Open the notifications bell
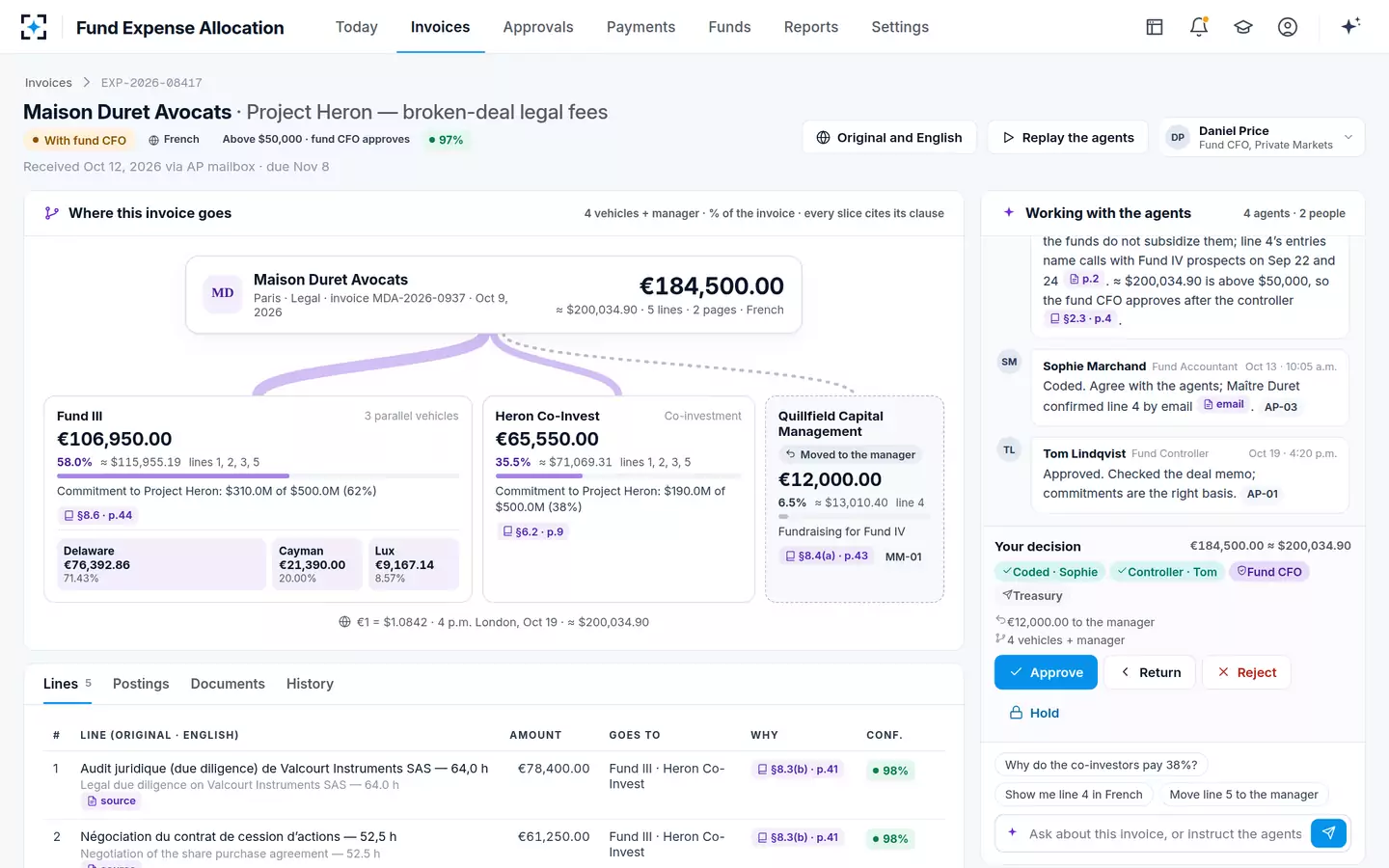The height and width of the screenshot is (868, 1389). (x=1199, y=27)
